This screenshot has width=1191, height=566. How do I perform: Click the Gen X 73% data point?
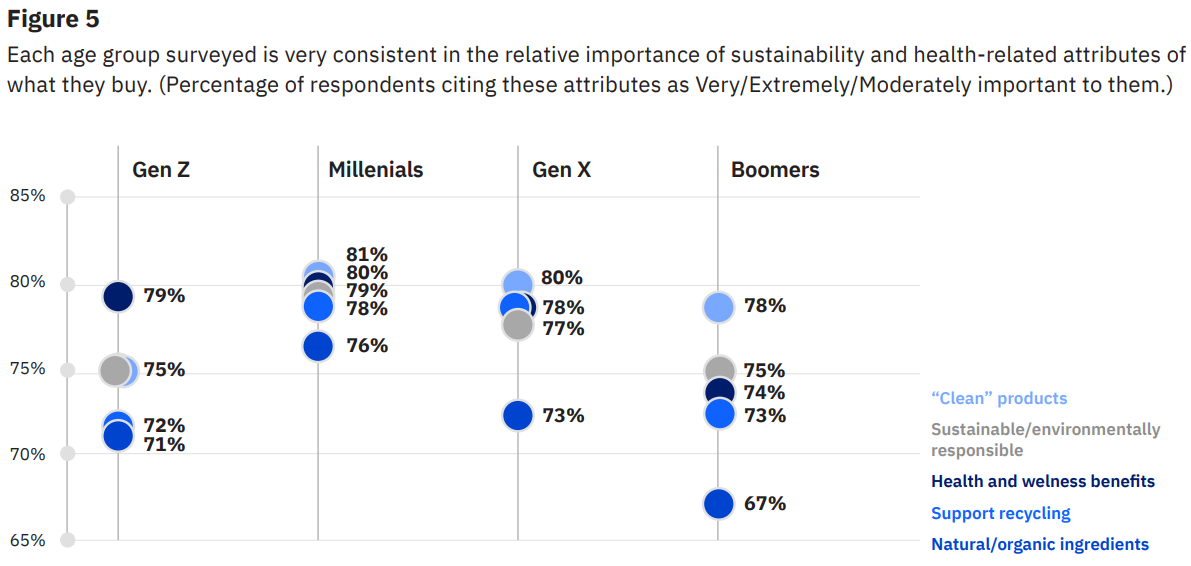tap(518, 415)
